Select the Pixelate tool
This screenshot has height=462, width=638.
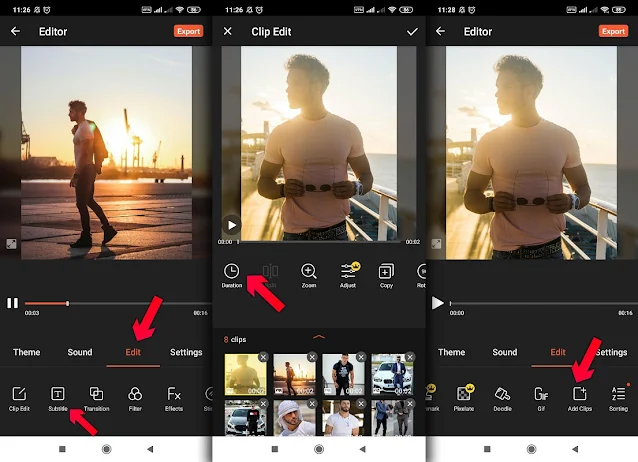464,393
